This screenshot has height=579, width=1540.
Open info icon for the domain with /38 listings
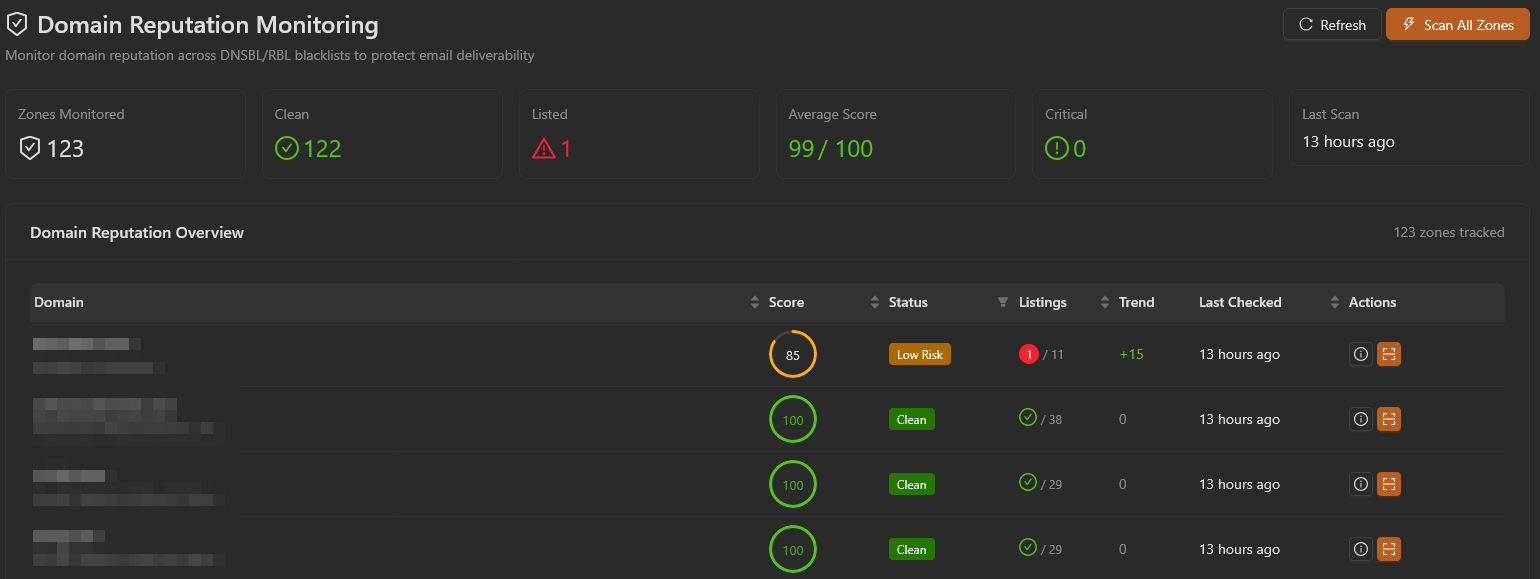coord(1360,419)
